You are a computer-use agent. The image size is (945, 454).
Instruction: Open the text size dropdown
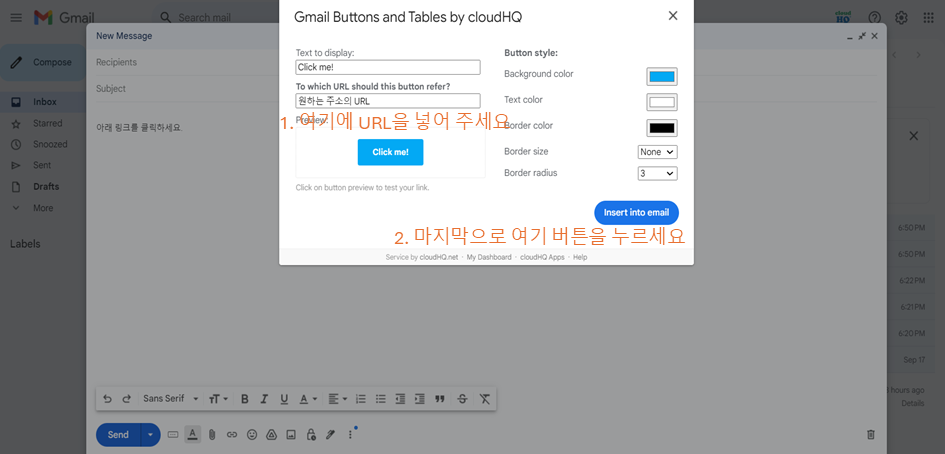click(219, 399)
